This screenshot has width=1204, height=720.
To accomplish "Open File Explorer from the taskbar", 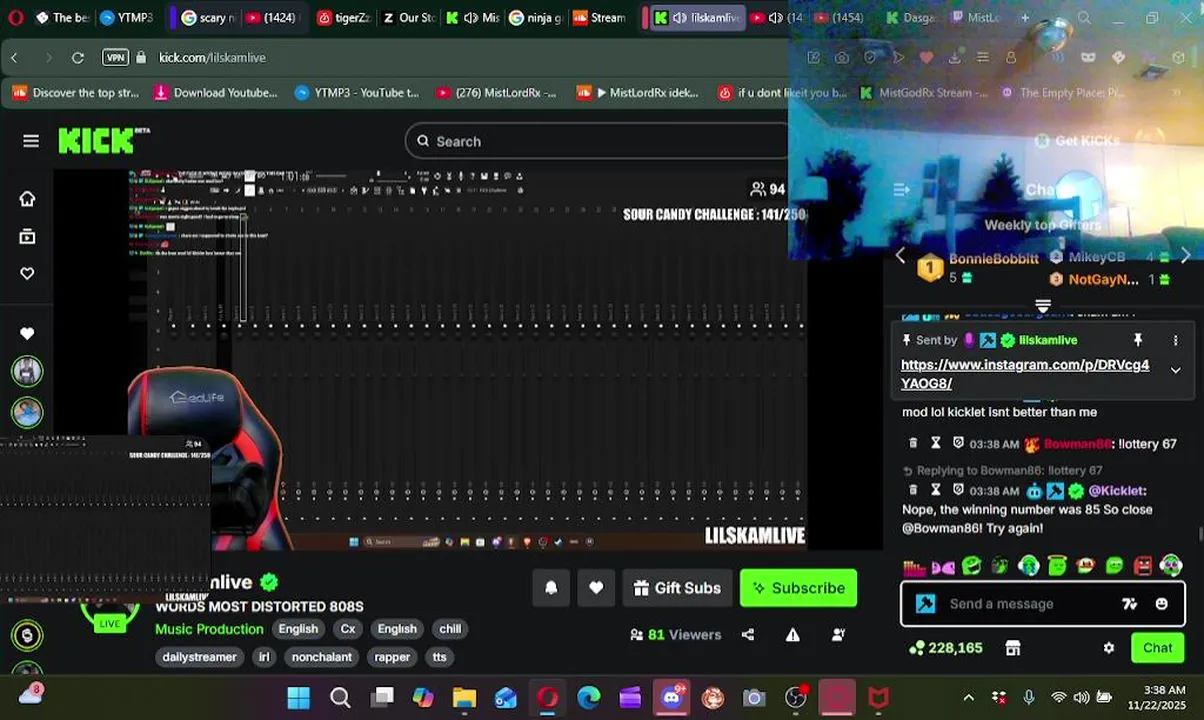I will [464, 697].
